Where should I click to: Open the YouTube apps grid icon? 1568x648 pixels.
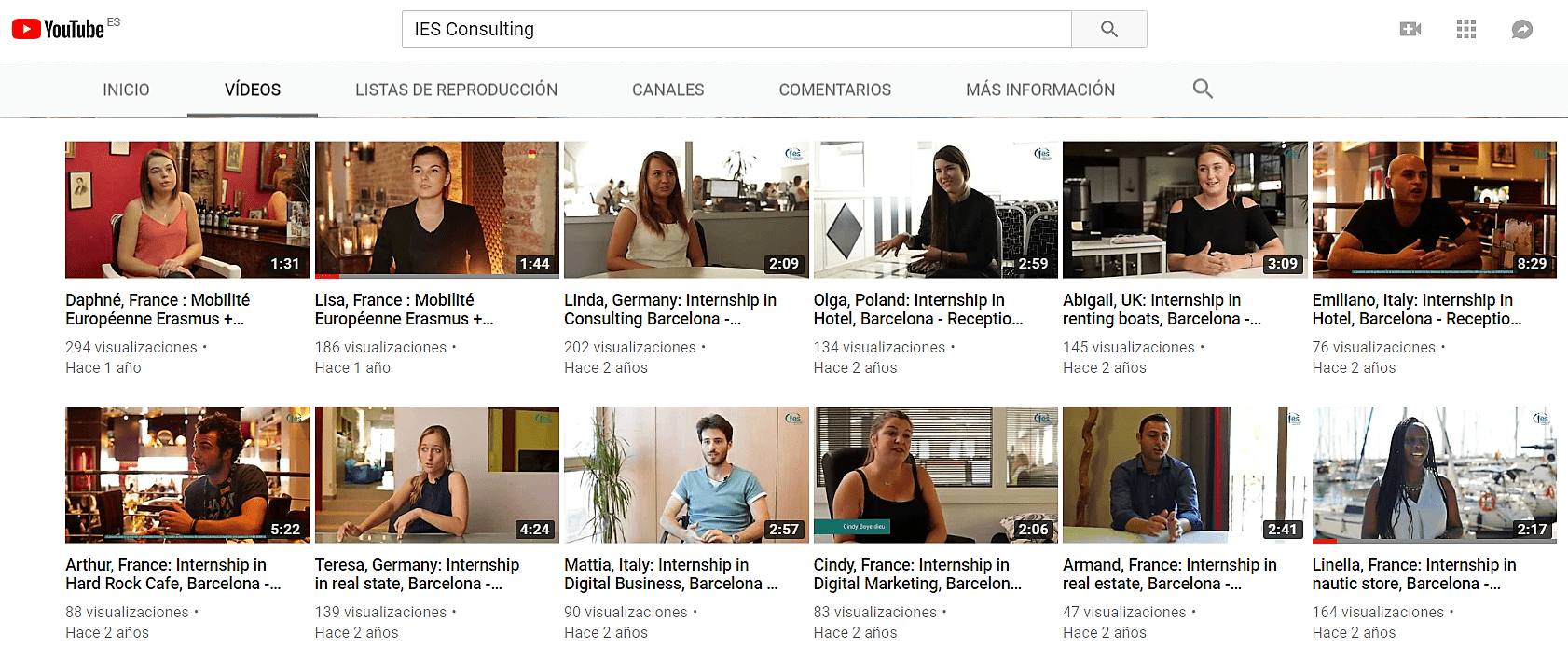[x=1466, y=29]
